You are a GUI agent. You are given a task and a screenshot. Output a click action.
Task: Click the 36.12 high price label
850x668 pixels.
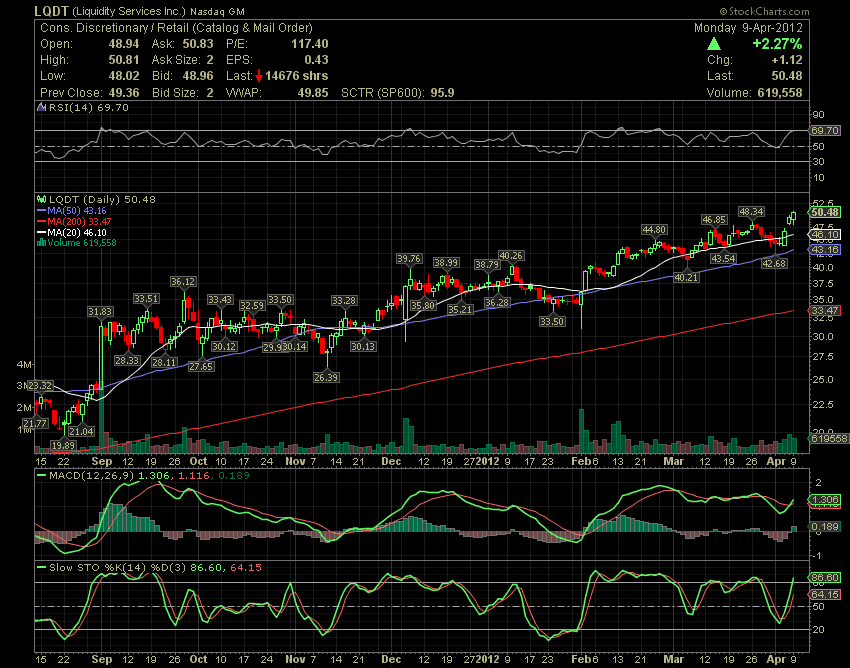[x=183, y=281]
